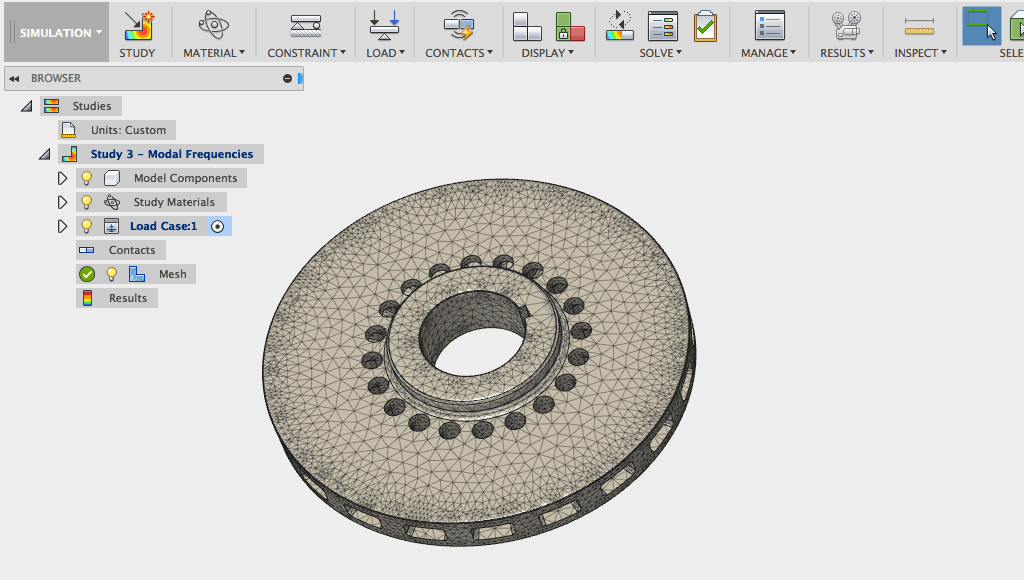Click the Material atom icon in the toolbar
Viewport: 1024px width, 580px height.
tap(213, 26)
